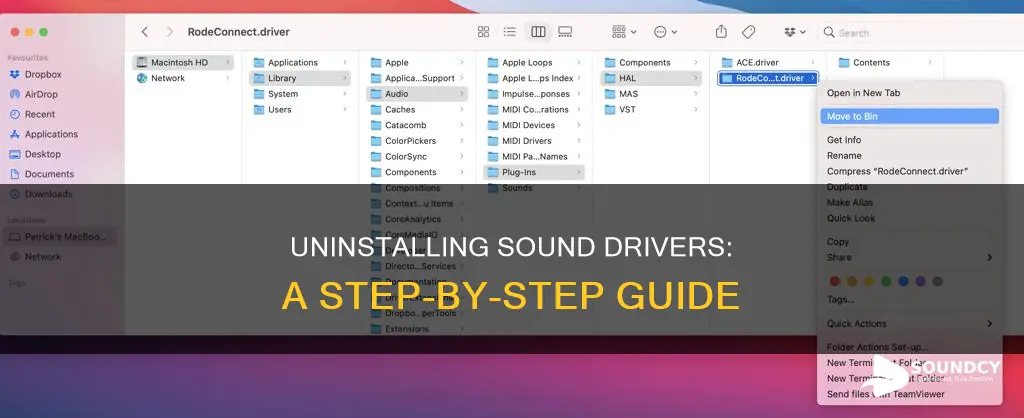Apply the green tag color

[x=886, y=281]
